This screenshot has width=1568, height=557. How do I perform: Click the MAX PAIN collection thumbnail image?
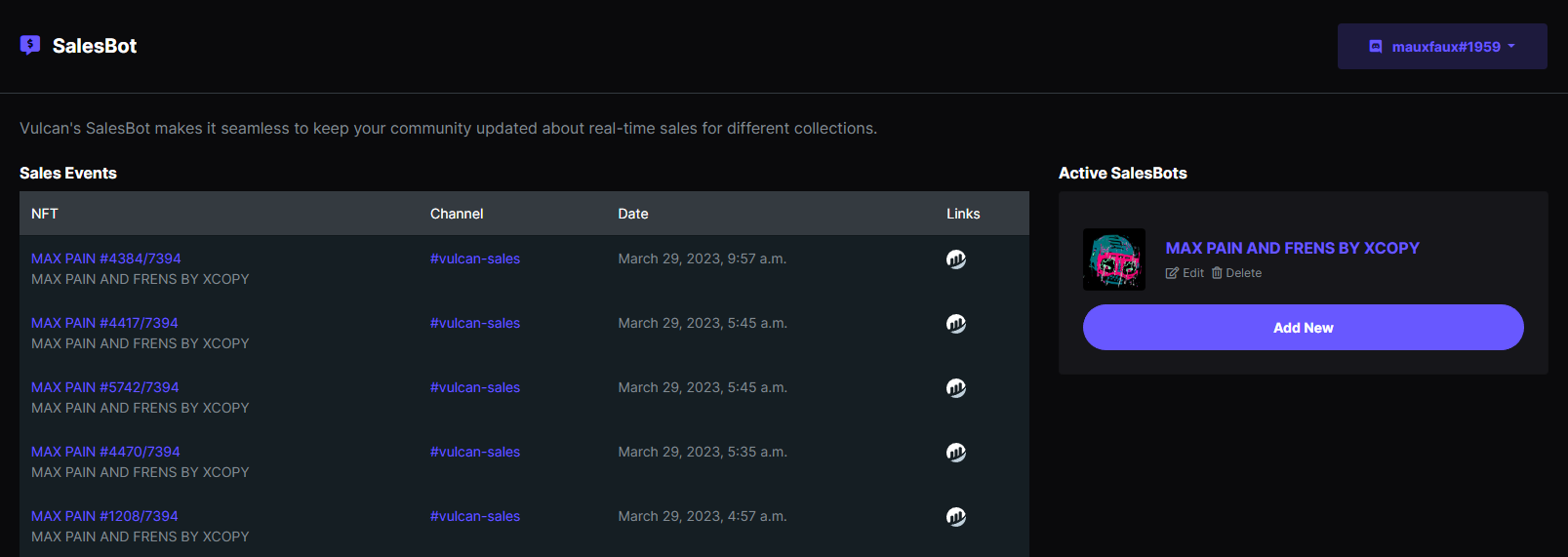pos(1114,259)
